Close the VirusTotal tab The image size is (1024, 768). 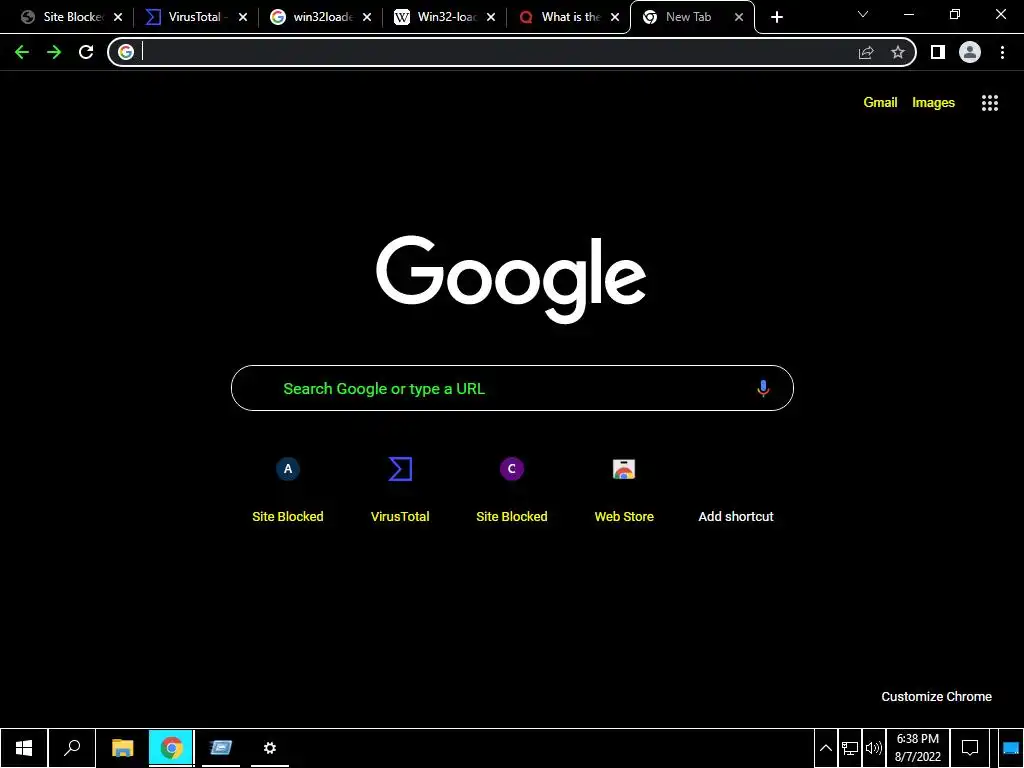243,18
